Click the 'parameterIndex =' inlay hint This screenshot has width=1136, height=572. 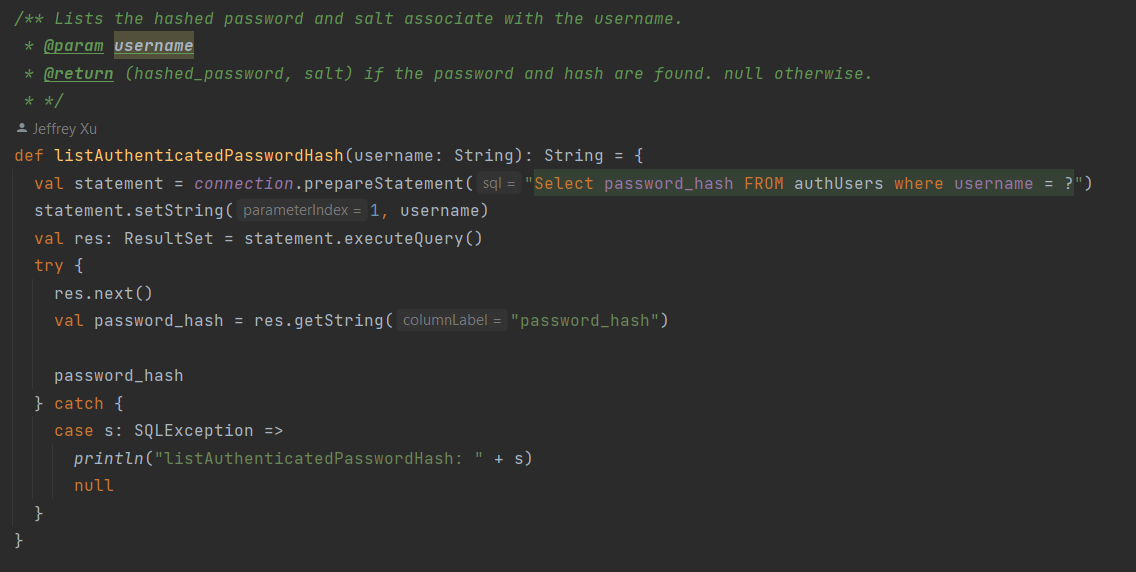[x=302, y=211]
